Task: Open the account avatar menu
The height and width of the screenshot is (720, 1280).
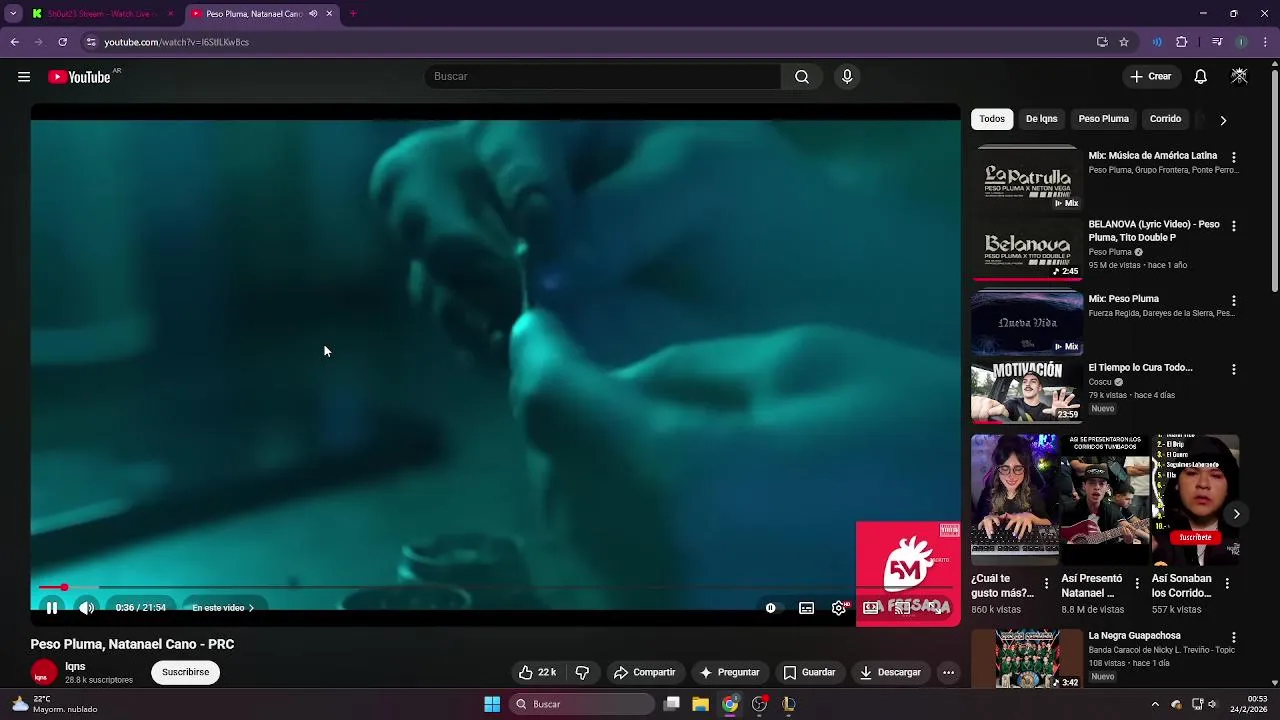Action: [x=1239, y=77]
